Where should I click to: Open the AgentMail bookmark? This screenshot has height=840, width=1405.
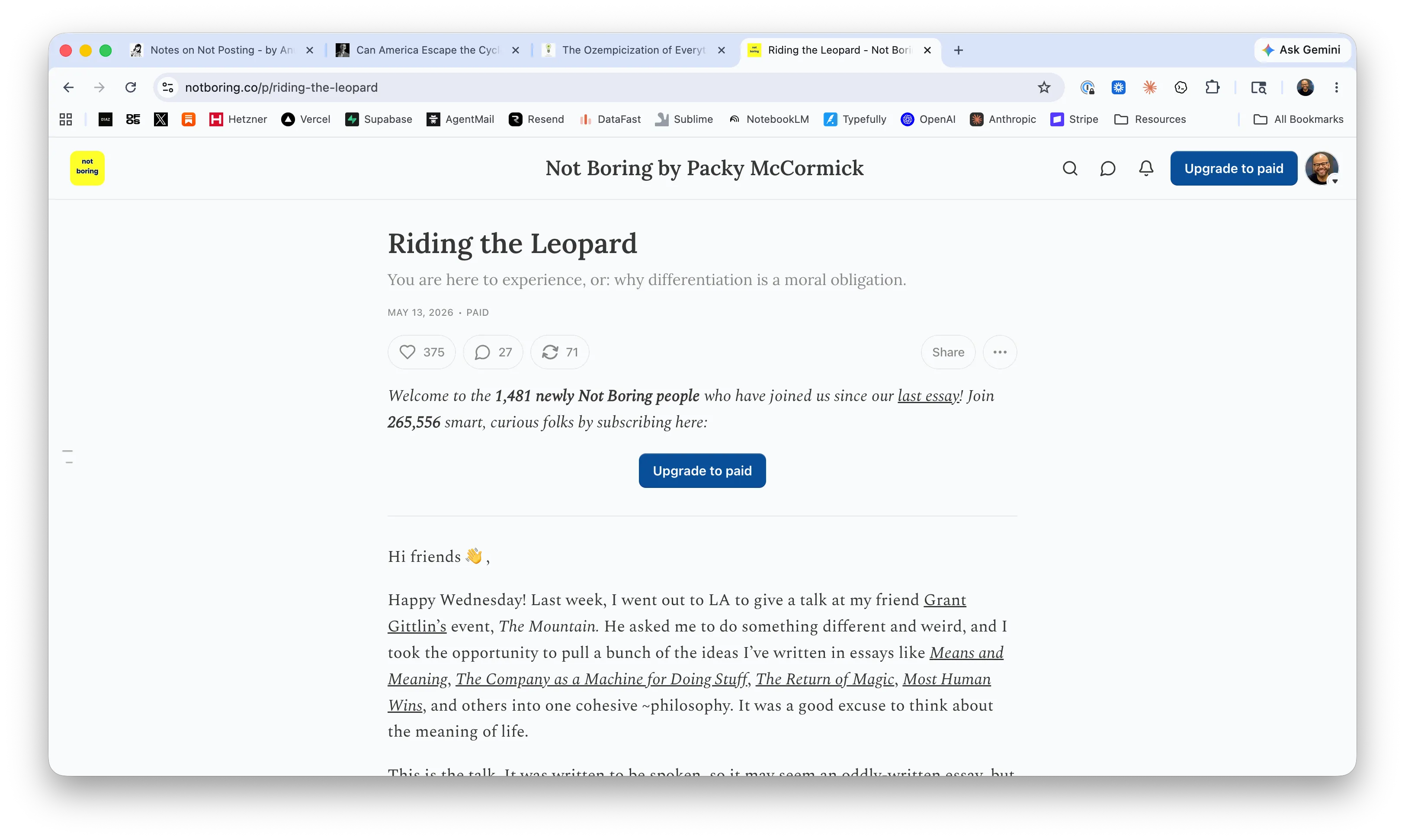pyautogui.click(x=461, y=119)
